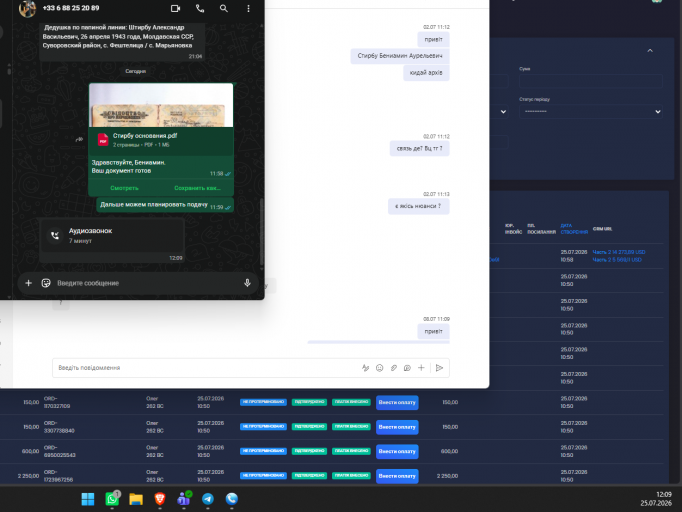Image resolution: width=682 pixels, height=512 pixels.
Task: Send the message with the arrow icon
Action: (439, 368)
